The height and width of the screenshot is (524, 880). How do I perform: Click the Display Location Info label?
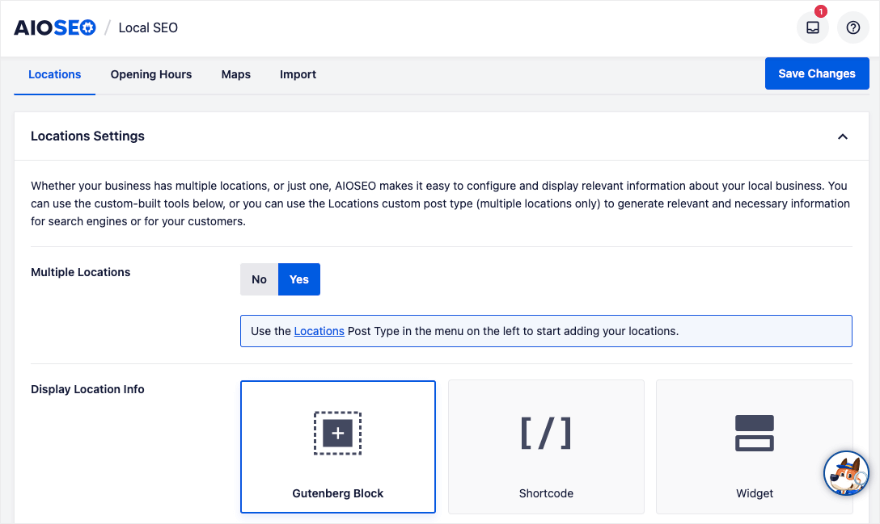88,389
